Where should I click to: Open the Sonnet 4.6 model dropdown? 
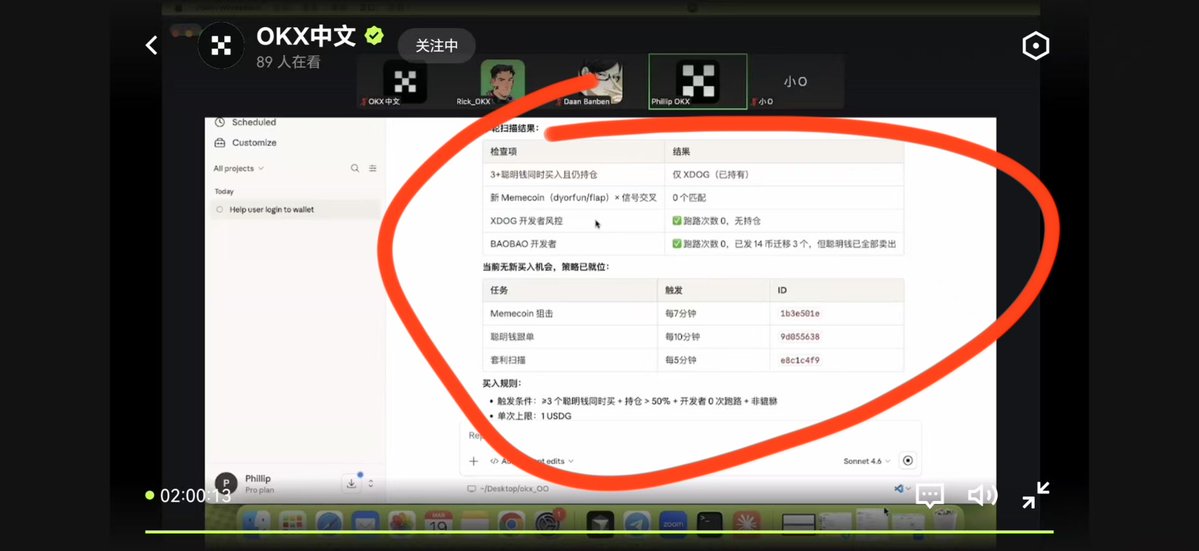[x=866, y=461]
